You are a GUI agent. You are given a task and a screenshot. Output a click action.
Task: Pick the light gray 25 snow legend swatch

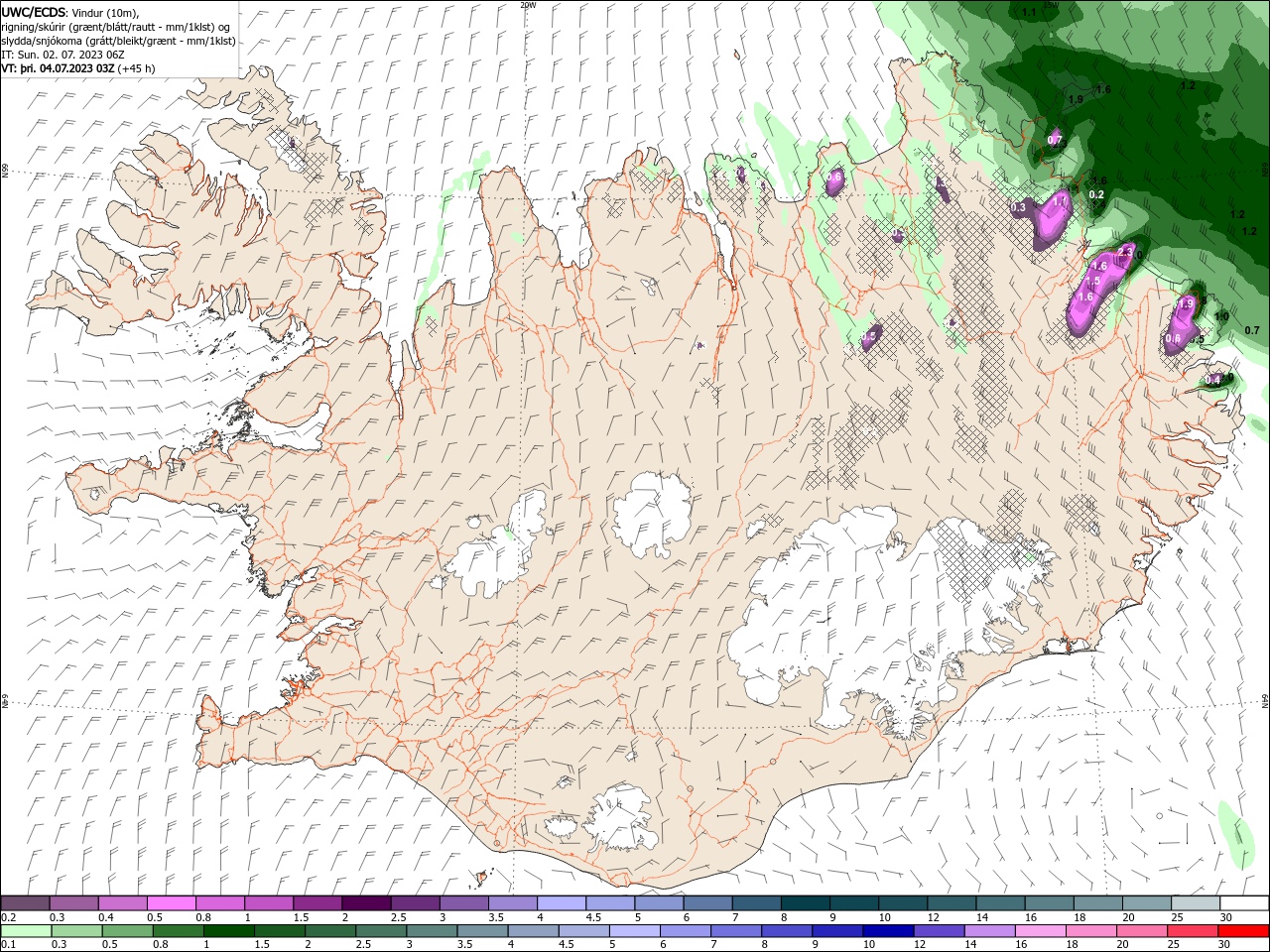click(1196, 903)
